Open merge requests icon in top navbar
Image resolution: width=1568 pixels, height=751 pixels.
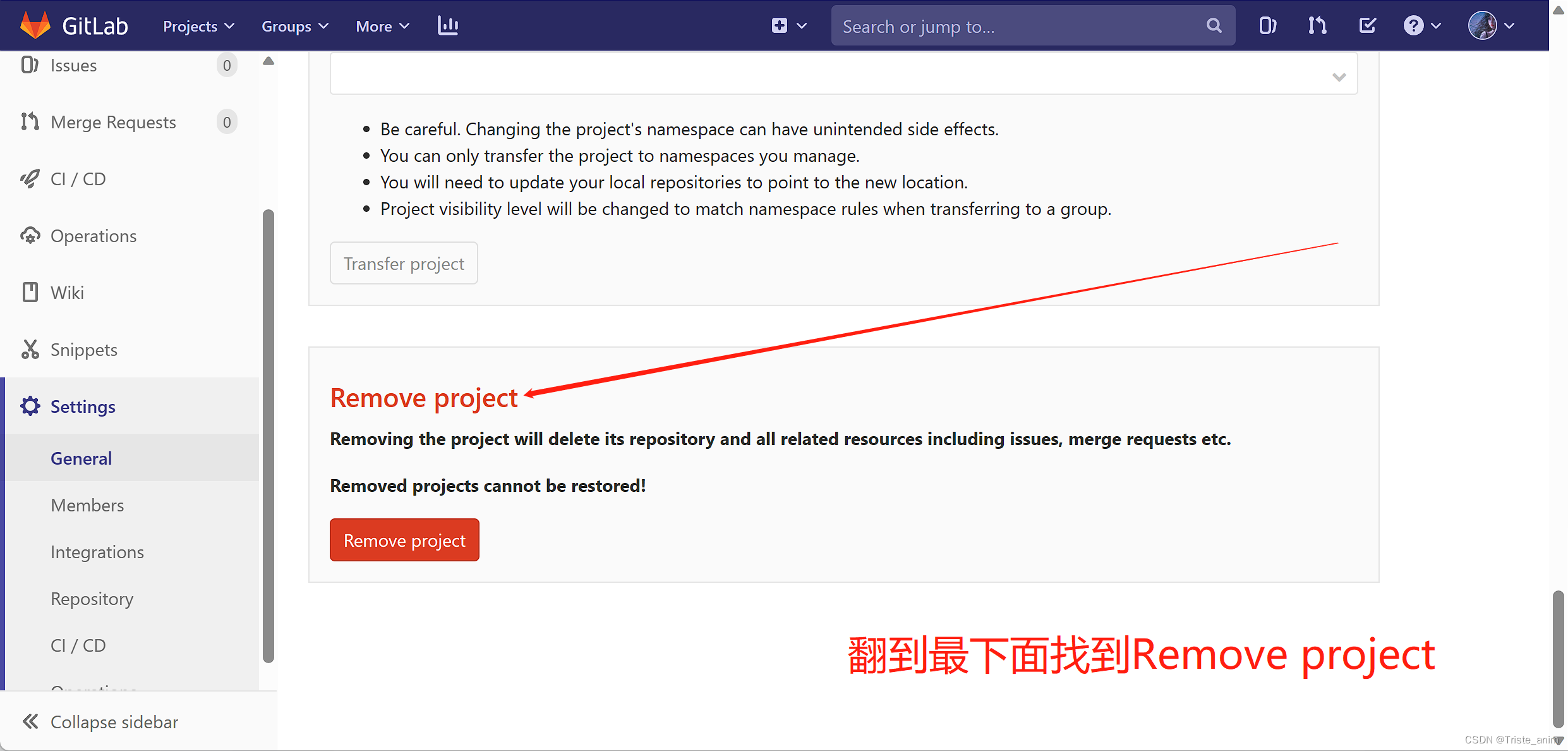1317,26
